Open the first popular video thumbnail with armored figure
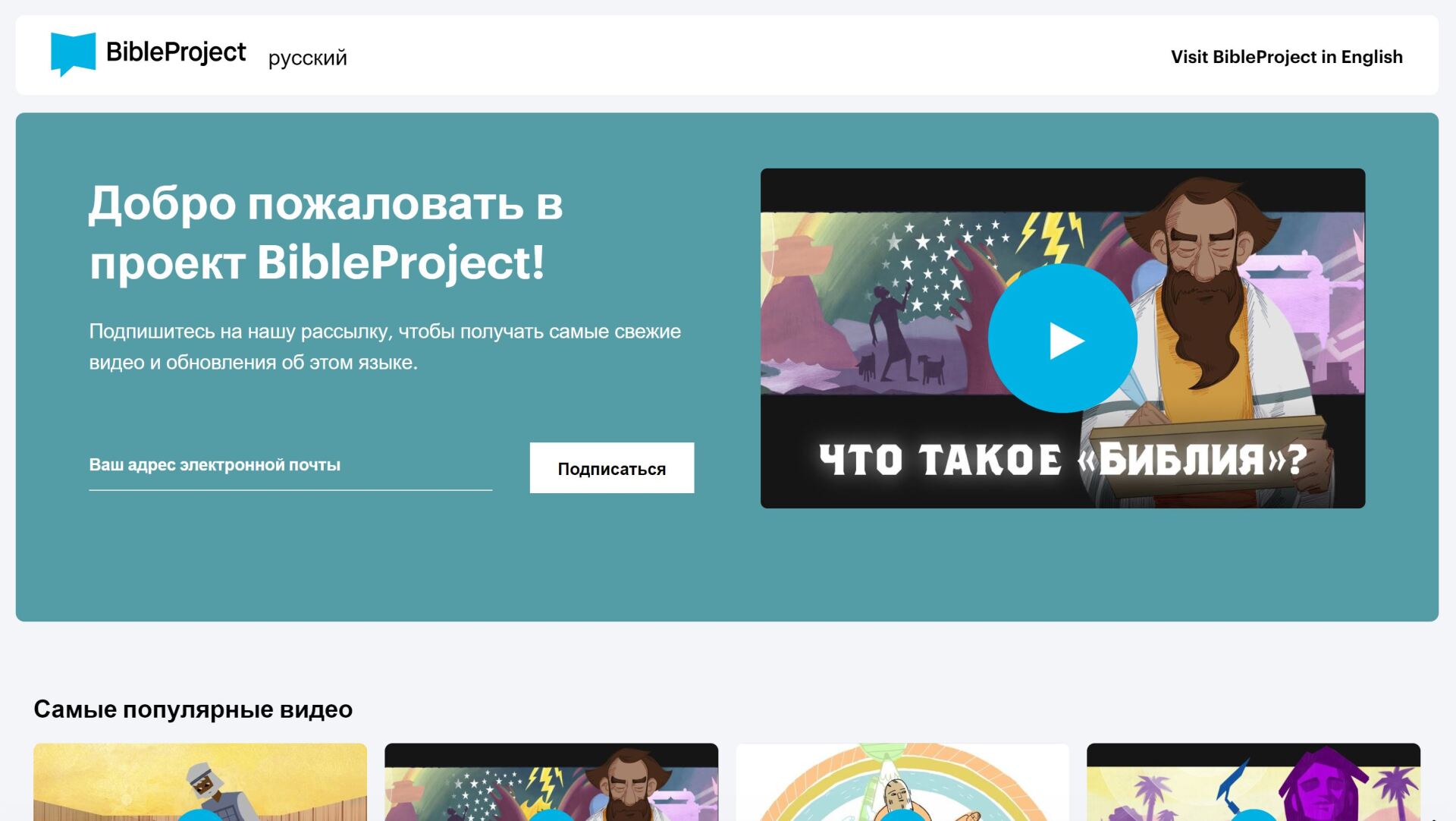 pyautogui.click(x=200, y=782)
